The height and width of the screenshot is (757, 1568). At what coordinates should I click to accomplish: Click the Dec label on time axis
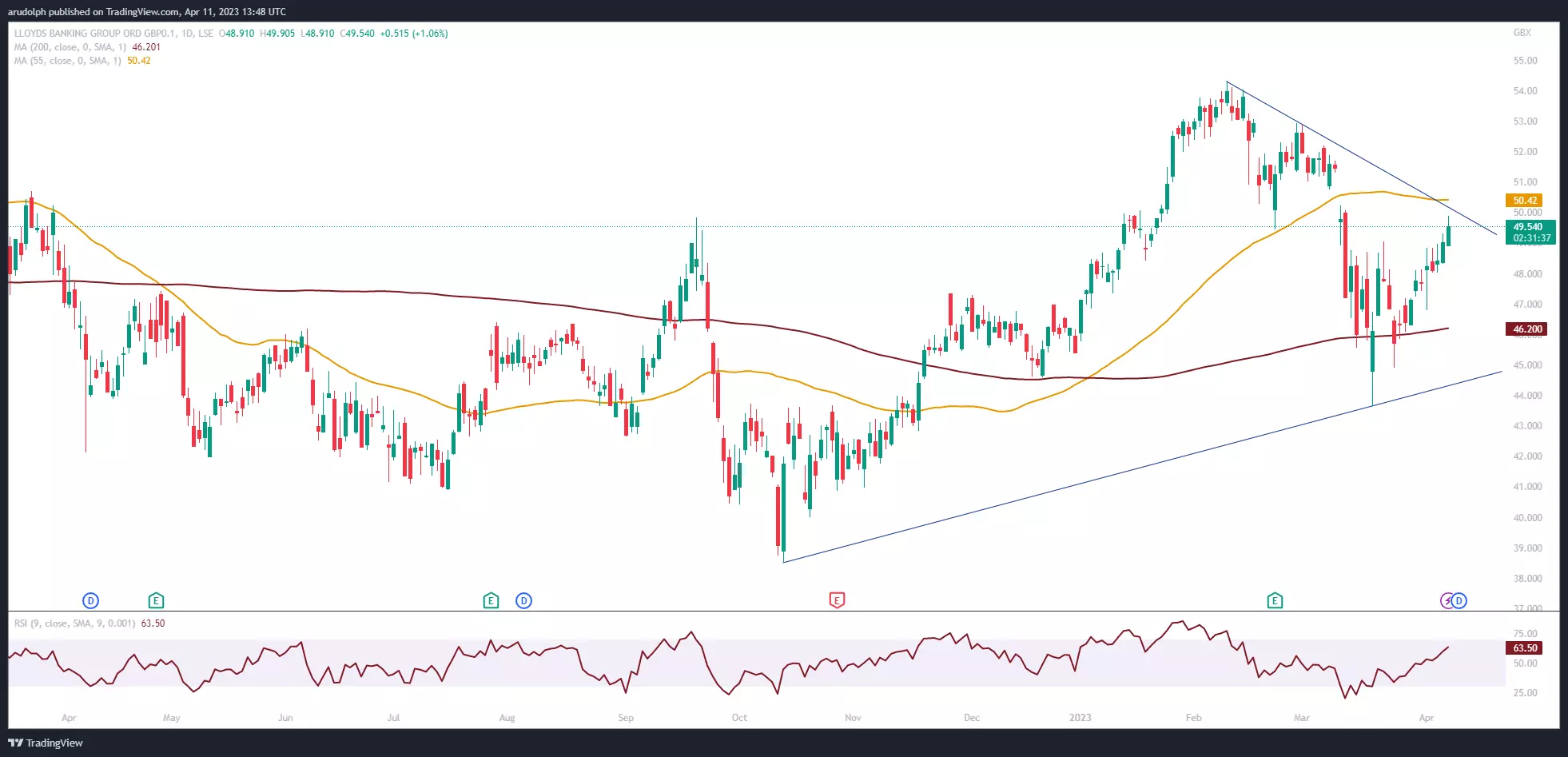[x=972, y=718]
